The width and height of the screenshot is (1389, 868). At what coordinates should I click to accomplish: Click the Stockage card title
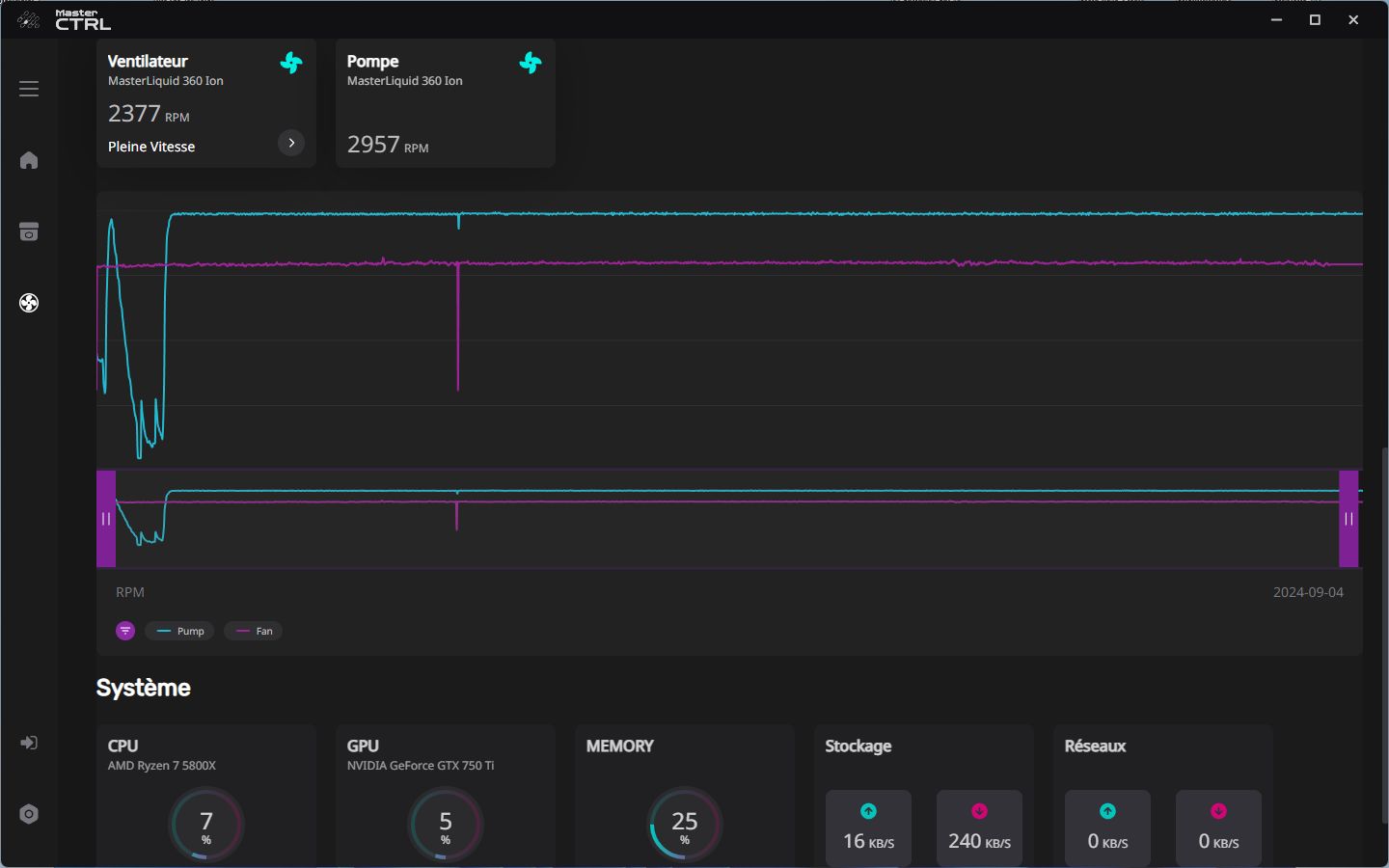click(x=858, y=746)
